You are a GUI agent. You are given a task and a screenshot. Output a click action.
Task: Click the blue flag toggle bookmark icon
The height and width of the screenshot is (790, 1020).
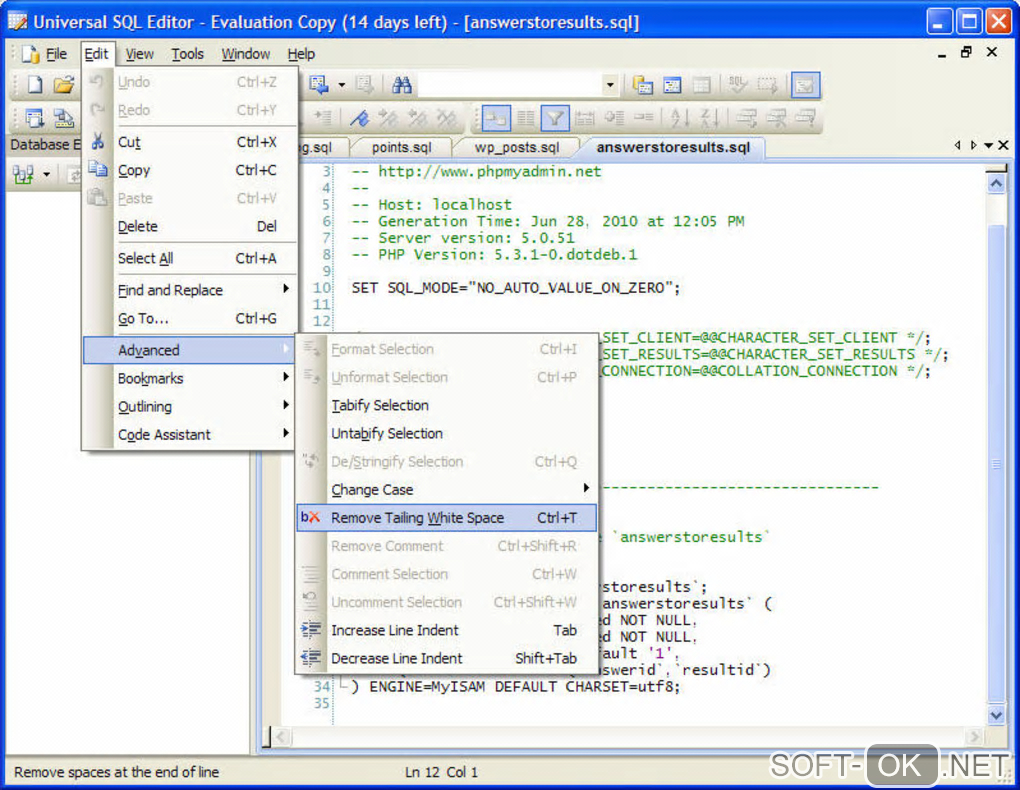click(x=359, y=118)
